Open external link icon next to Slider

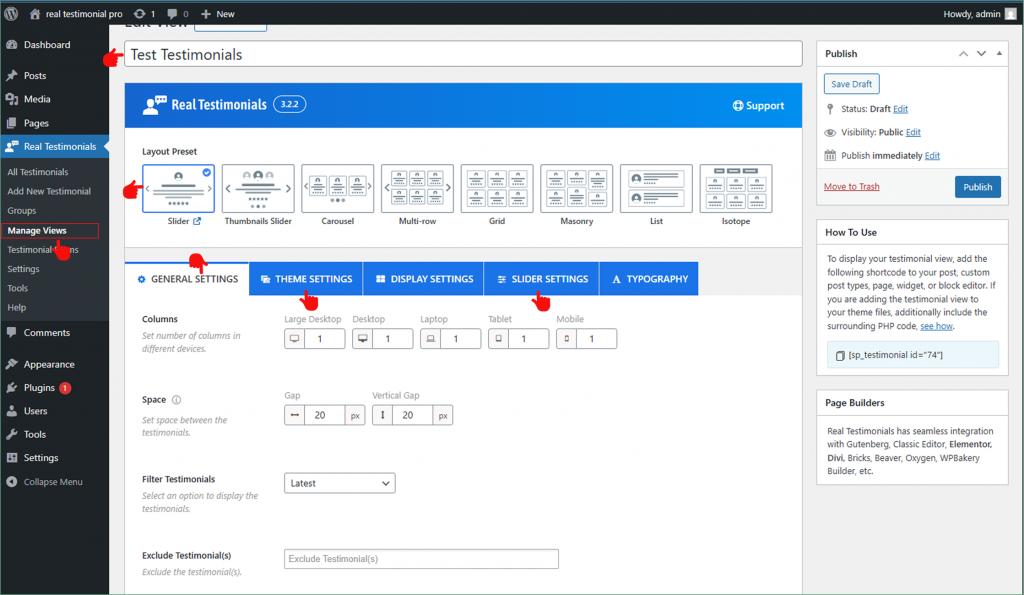(197, 221)
